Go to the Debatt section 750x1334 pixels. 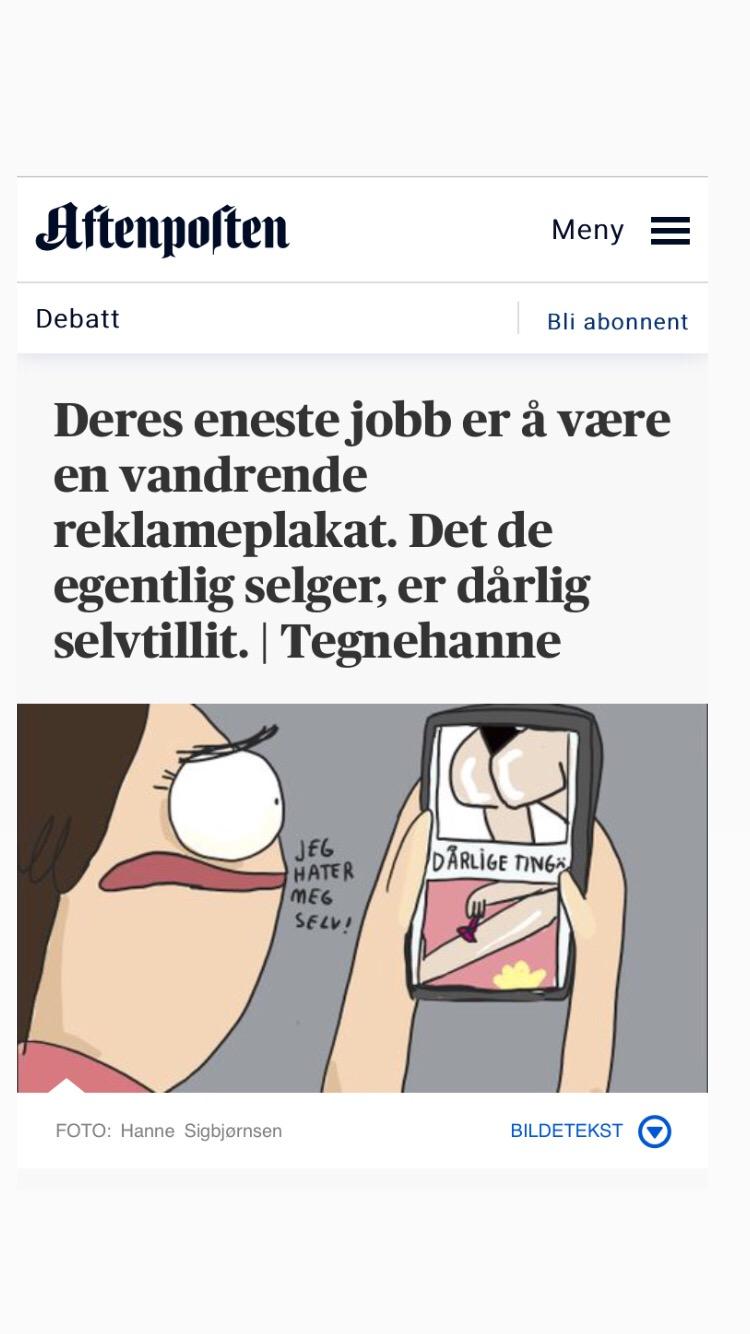[78, 319]
